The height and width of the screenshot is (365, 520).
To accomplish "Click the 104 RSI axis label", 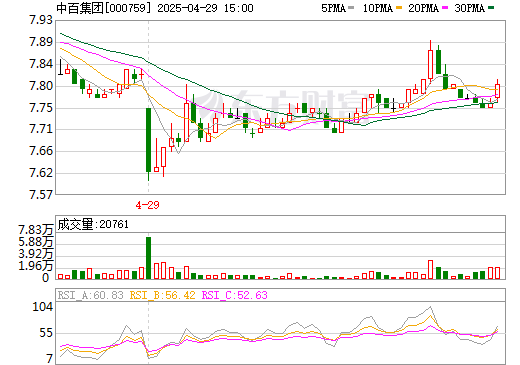I will point(43,307).
